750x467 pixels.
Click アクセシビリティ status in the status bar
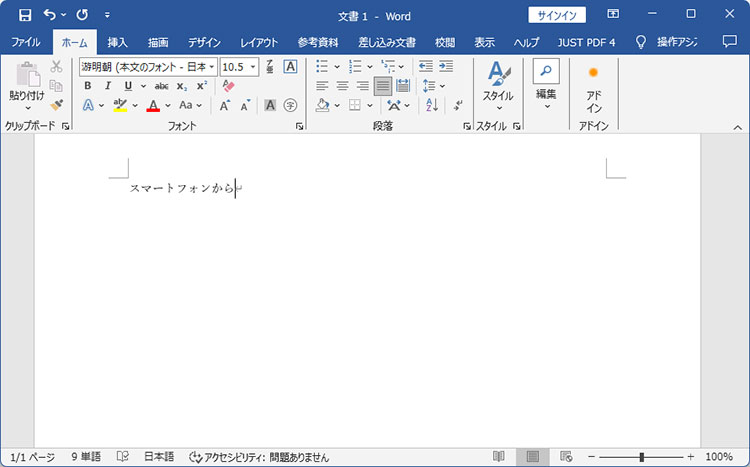(258, 456)
